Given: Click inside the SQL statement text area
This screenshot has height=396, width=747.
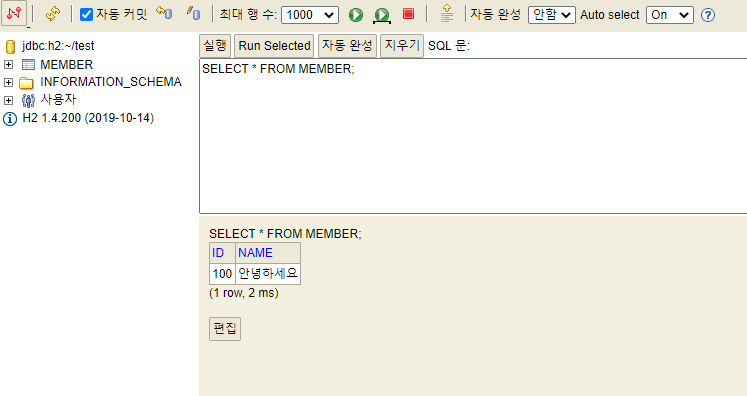Looking at the screenshot, I should pos(473,136).
